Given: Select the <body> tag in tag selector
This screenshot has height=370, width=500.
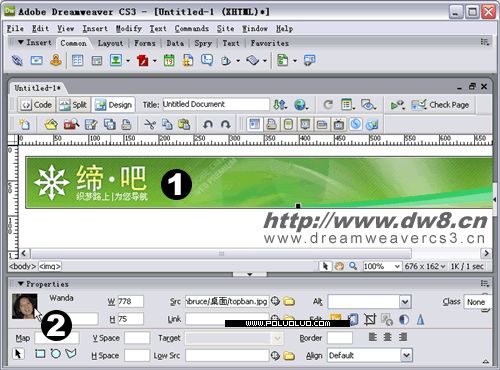Looking at the screenshot, I should pyautogui.click(x=22, y=266).
